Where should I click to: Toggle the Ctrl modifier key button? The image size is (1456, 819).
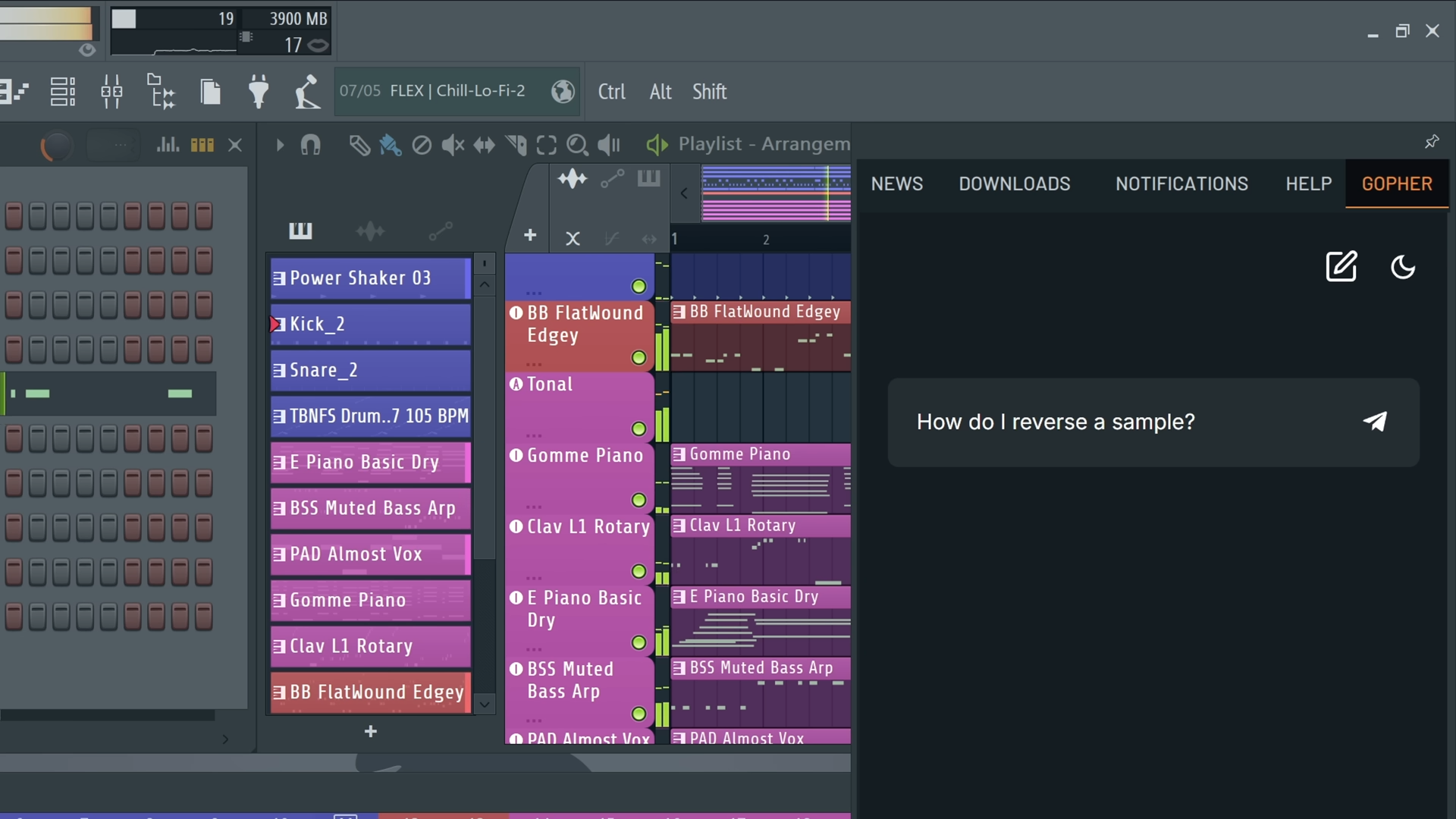(611, 92)
